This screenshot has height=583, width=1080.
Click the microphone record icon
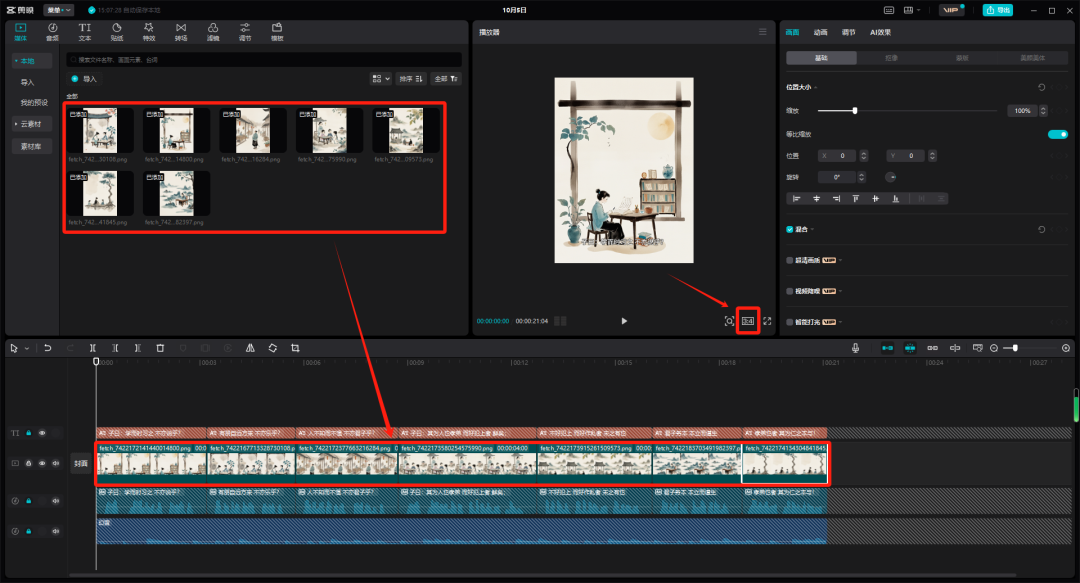coord(855,348)
